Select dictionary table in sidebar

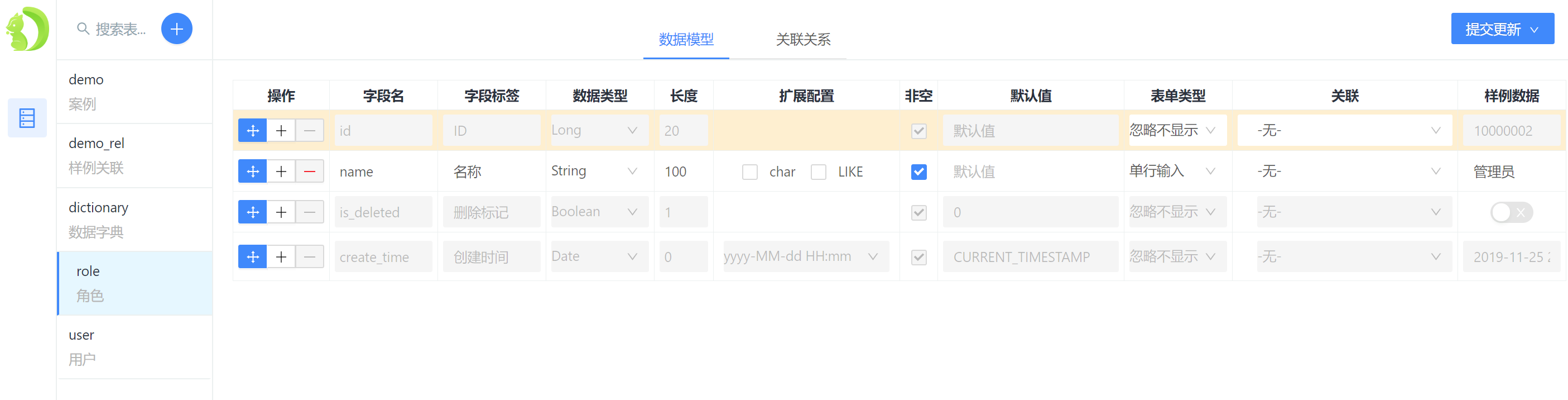pos(134,220)
